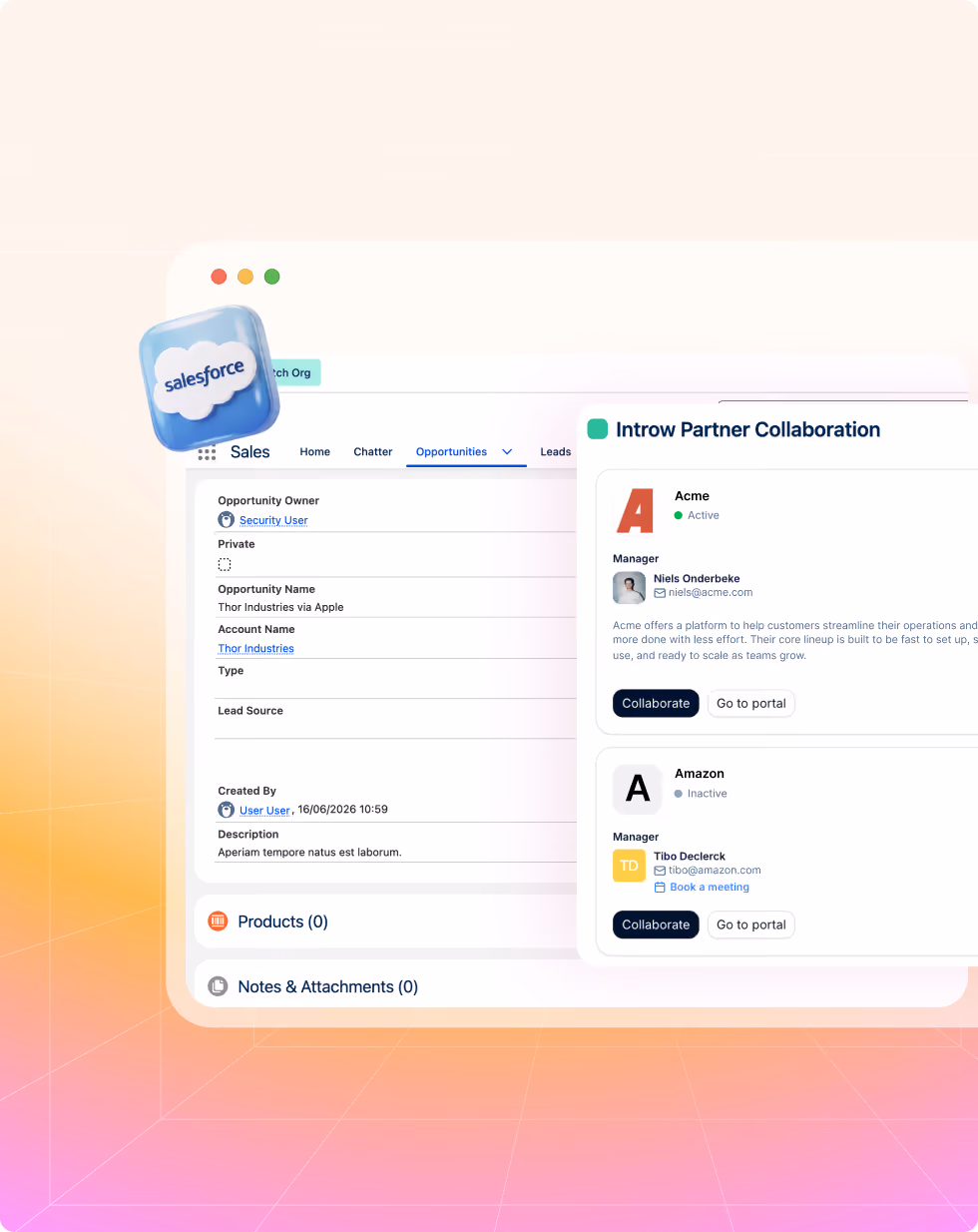Viewport: 978px width, 1232px height.
Task: Click the Salesforce cloud logo badge
Action: pyautogui.click(x=210, y=378)
